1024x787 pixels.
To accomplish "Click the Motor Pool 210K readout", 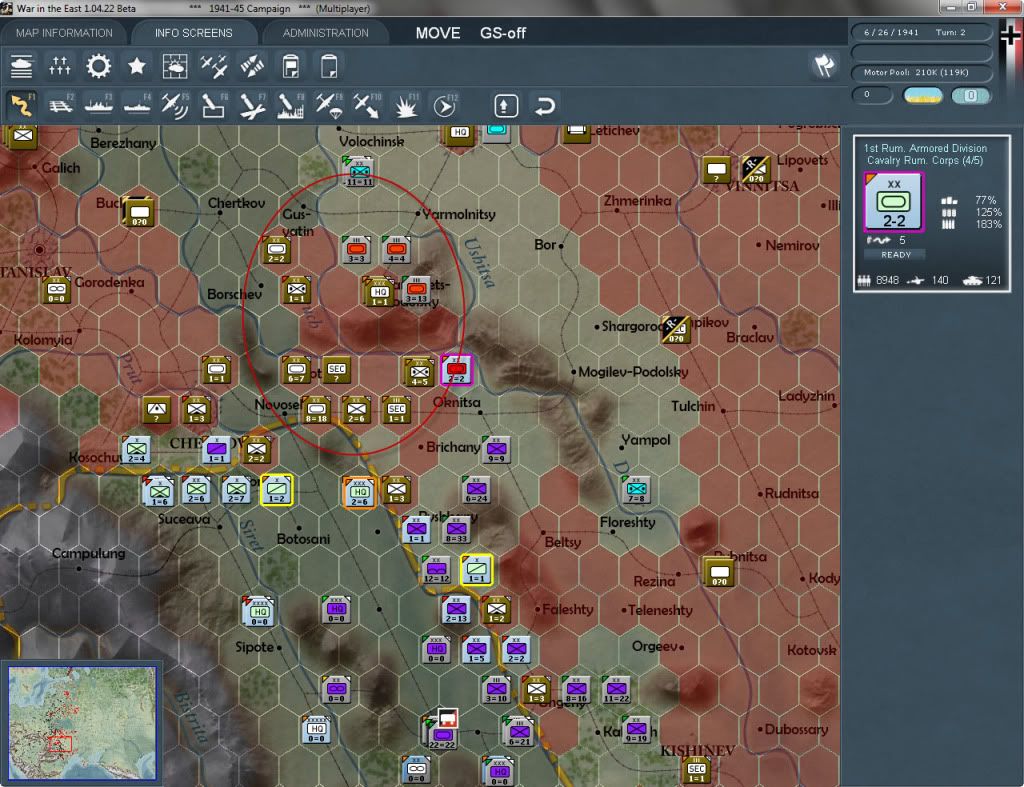I will tap(921, 72).
